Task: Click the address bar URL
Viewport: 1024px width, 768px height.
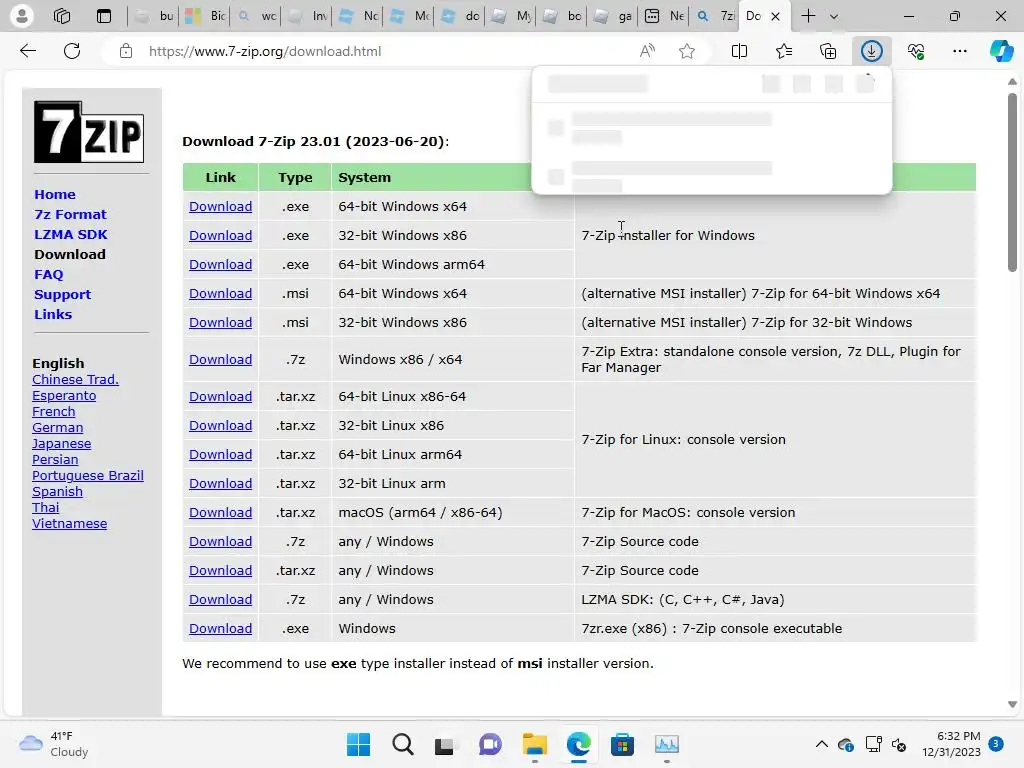Action: [x=264, y=51]
